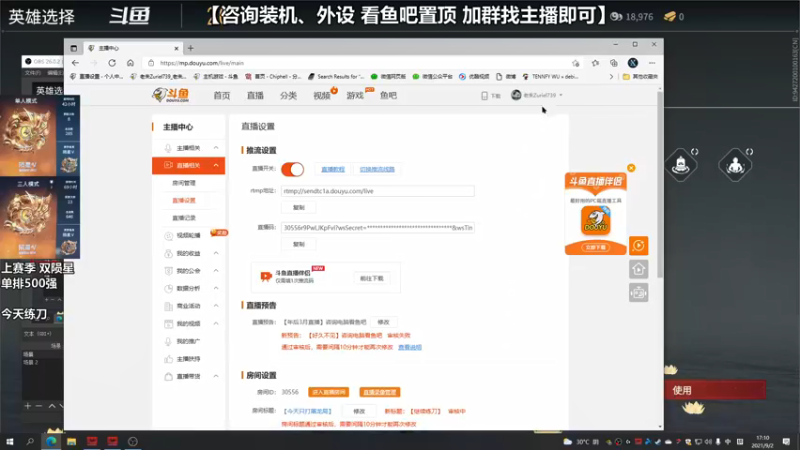
Task: Click the address bar URL mp.douyu.com
Action: point(202,63)
